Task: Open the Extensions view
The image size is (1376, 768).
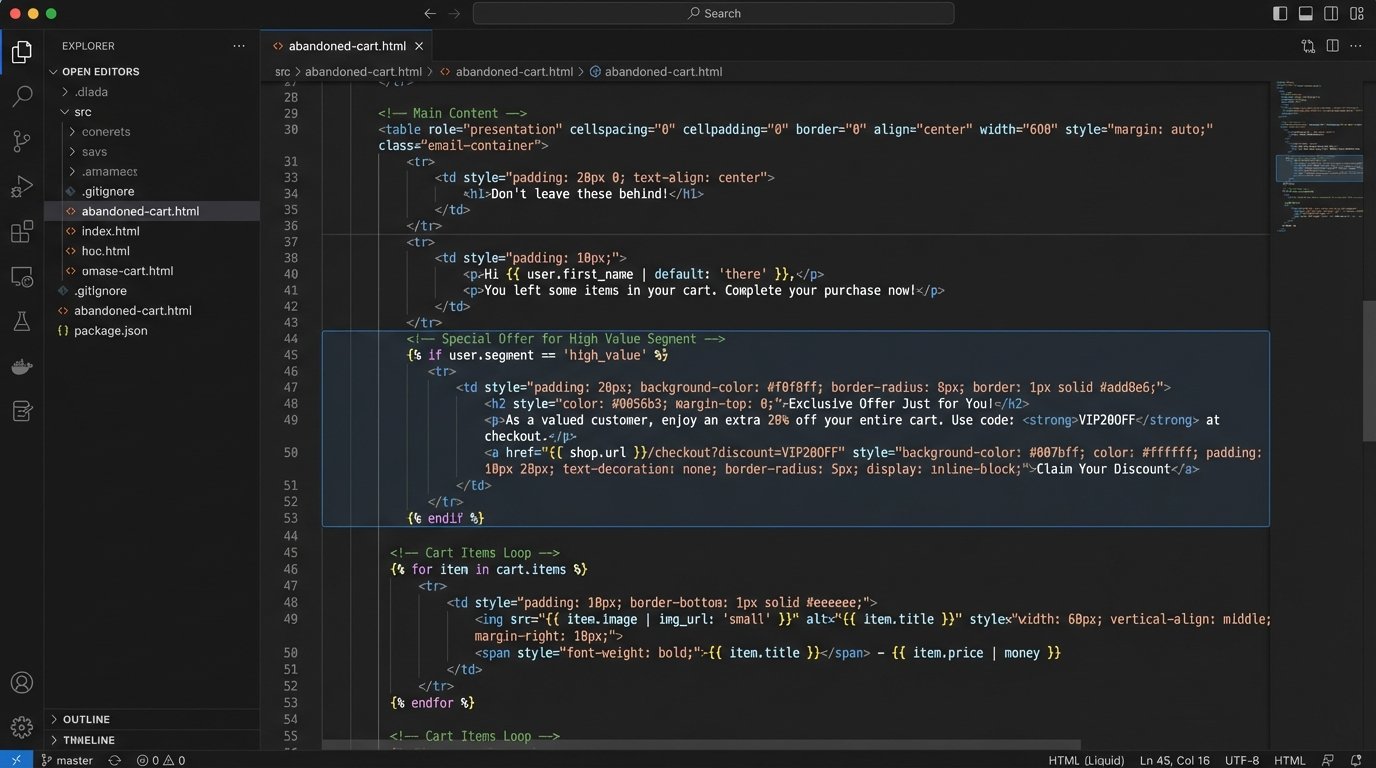Action: click(x=21, y=233)
